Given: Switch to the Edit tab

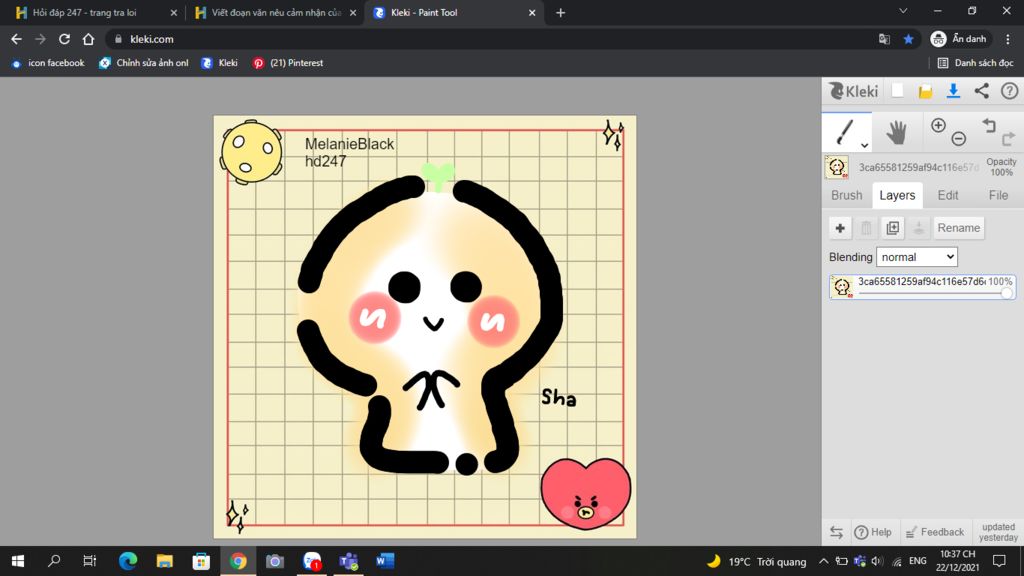Looking at the screenshot, I should click(948, 195).
